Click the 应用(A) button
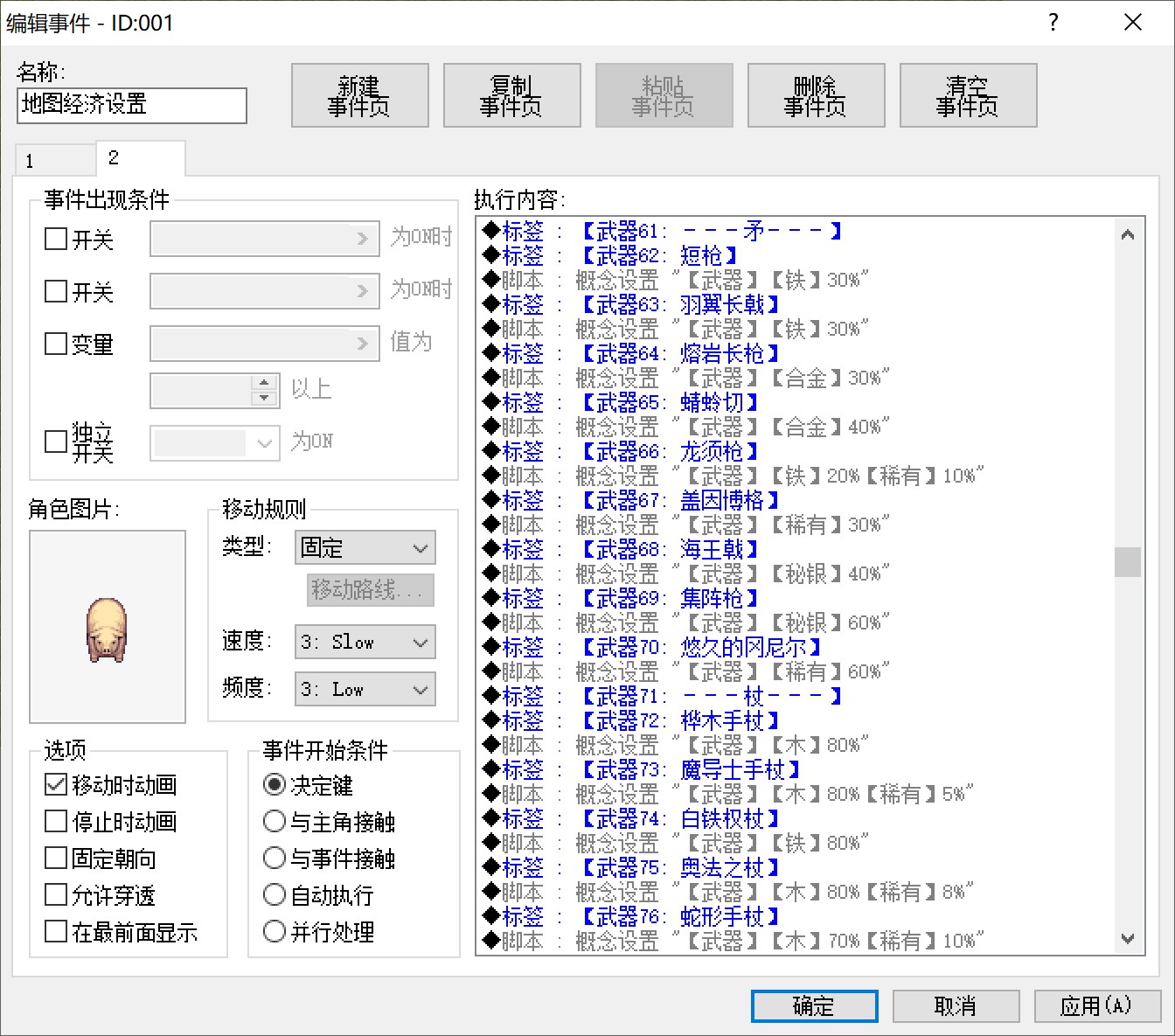This screenshot has width=1175, height=1036. [x=1098, y=1006]
